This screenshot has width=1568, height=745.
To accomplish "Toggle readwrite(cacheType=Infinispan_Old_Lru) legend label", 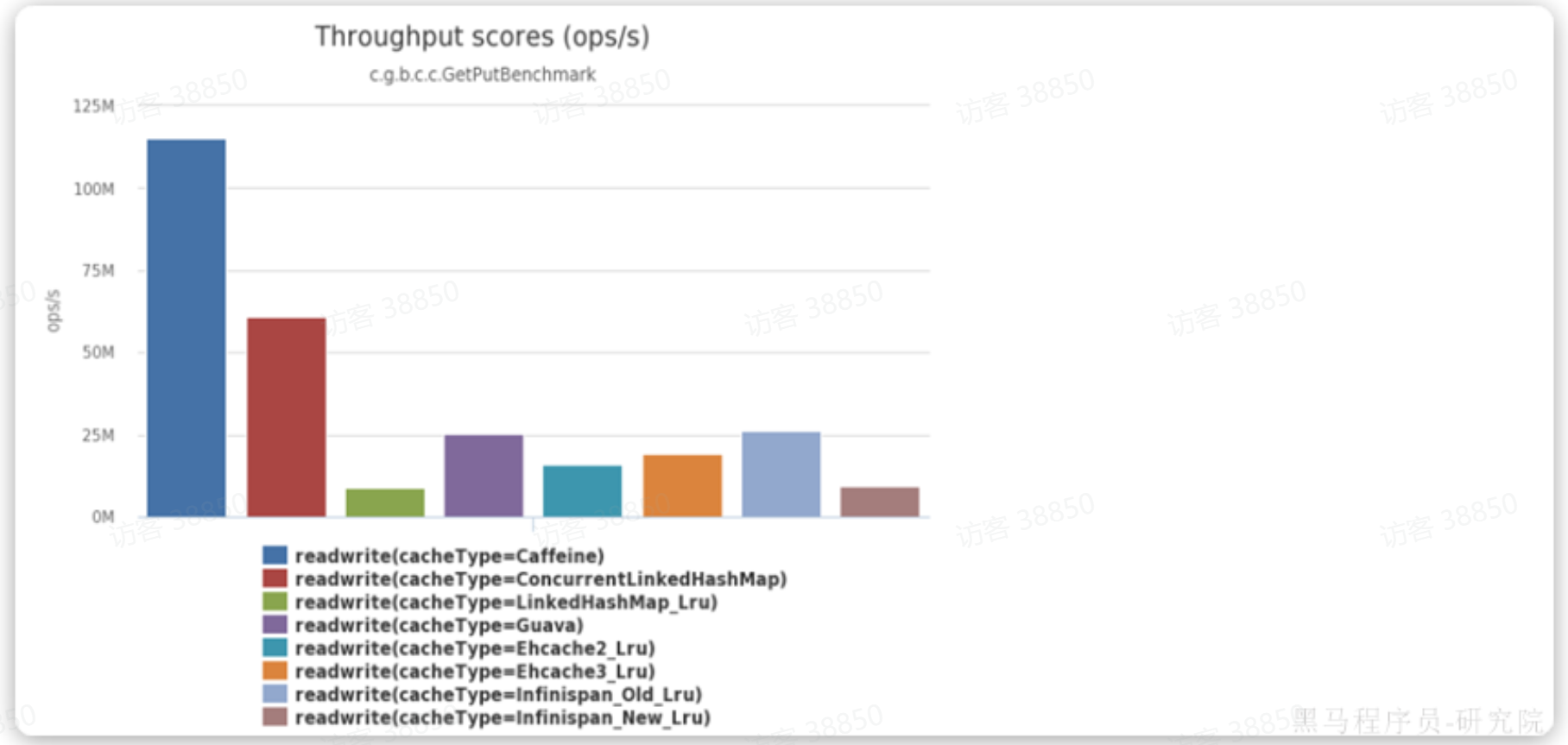I will pyautogui.click(x=498, y=694).
